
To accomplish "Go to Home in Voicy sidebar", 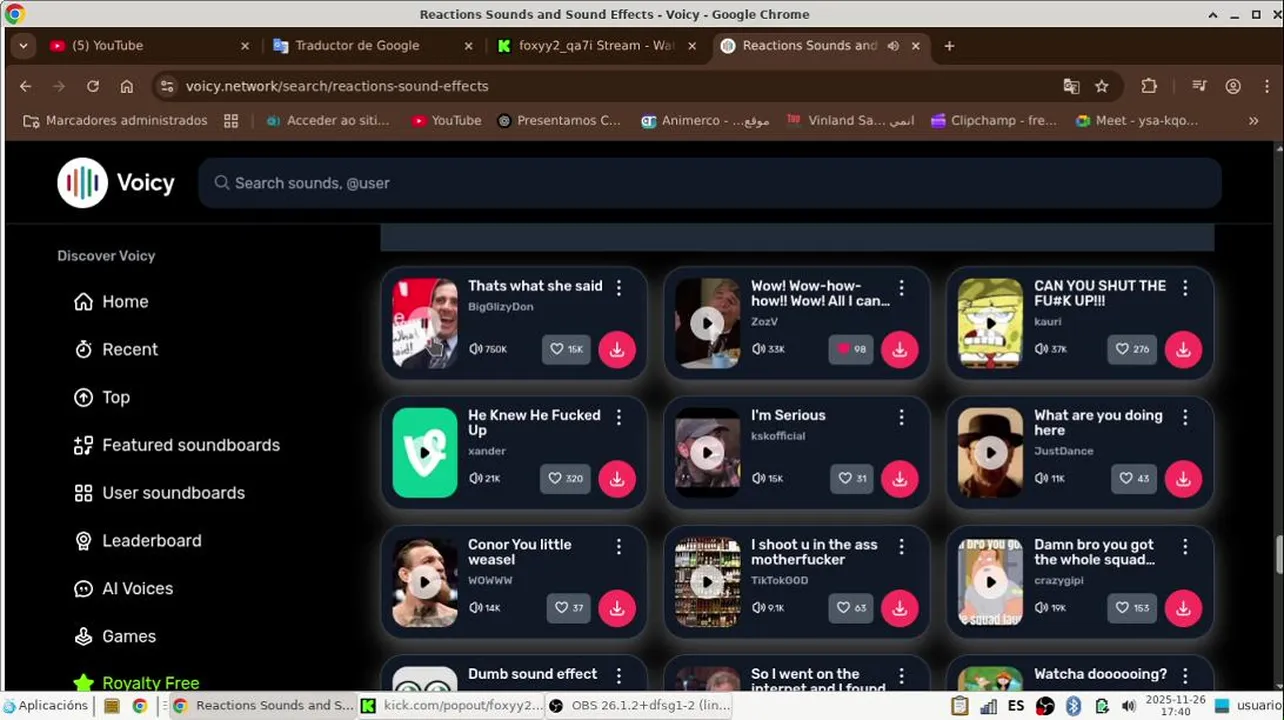I will pyautogui.click(x=111, y=302).
